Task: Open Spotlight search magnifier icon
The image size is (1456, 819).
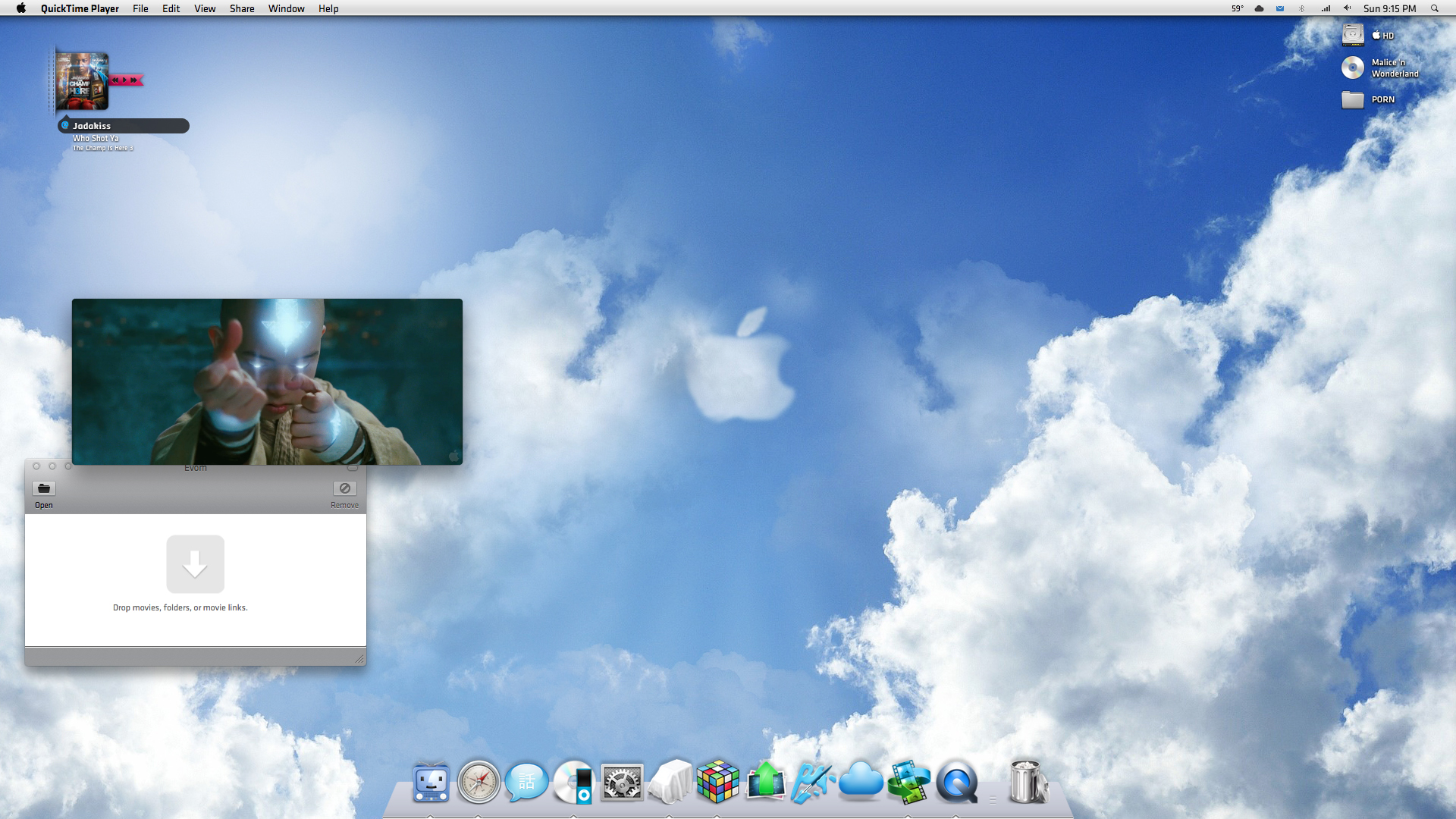Action: point(1434,8)
